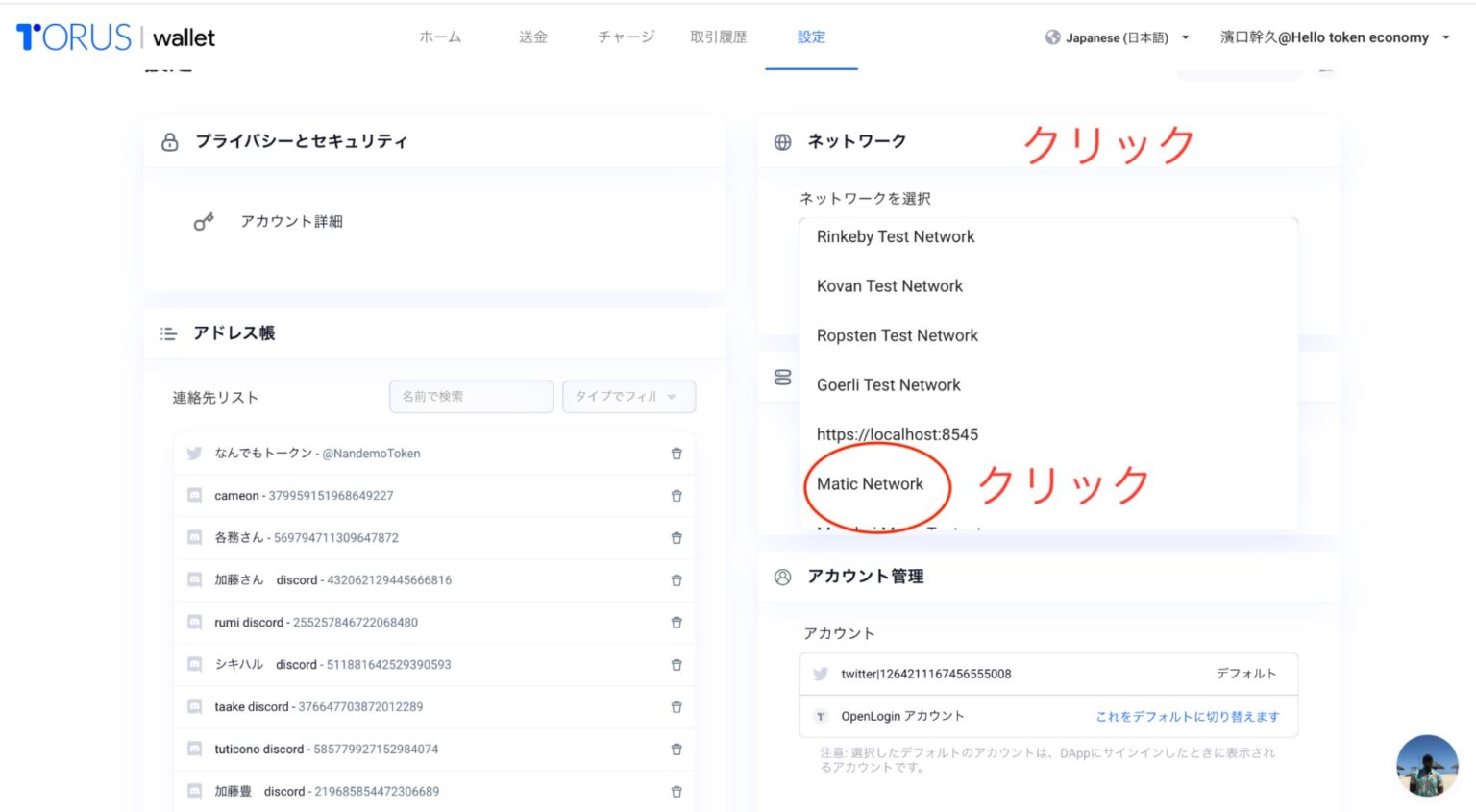Click the list icon on the アドレス帳 panel
This screenshot has width=1476, height=812.
(168, 333)
